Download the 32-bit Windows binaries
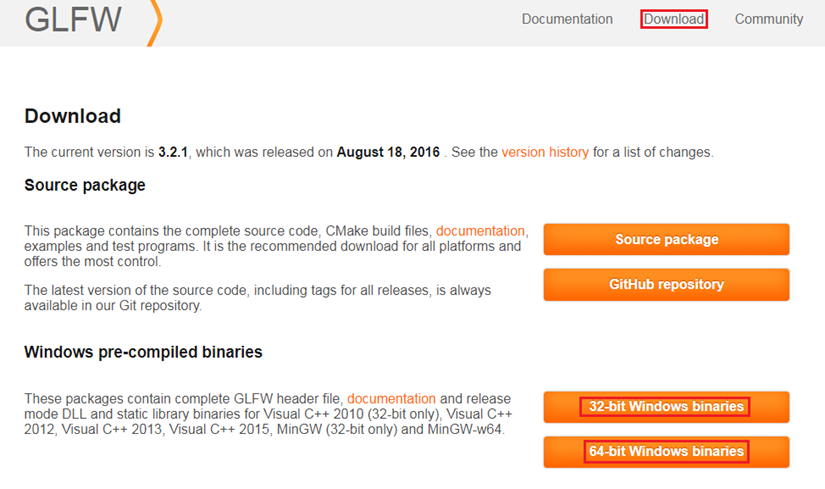 [667, 407]
